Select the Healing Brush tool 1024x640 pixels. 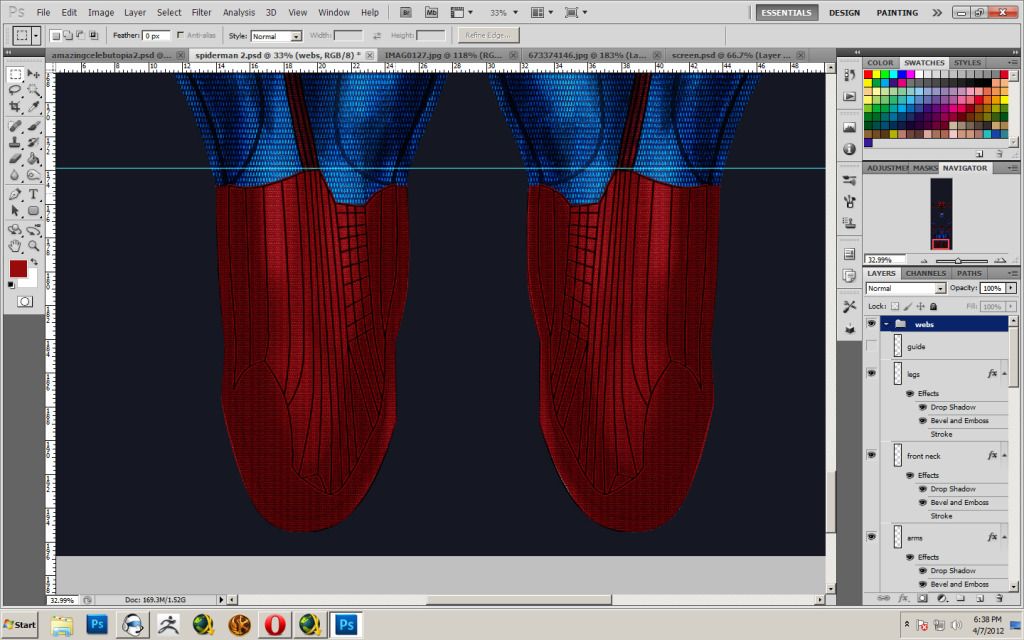click(16, 126)
